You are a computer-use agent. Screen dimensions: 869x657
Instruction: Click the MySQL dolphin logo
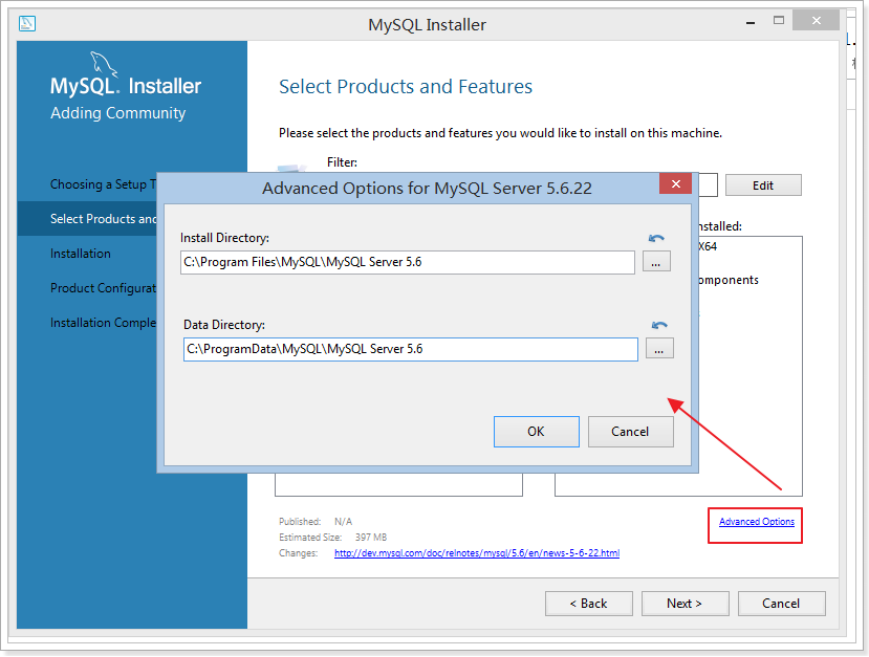103,64
